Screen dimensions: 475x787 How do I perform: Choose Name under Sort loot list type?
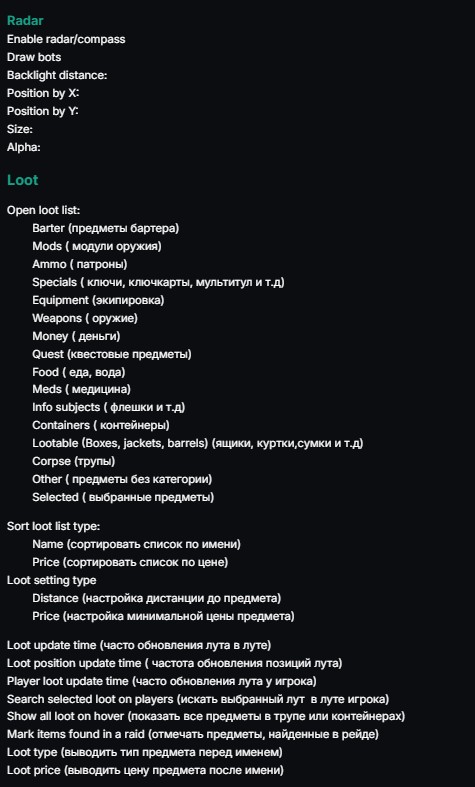(137, 544)
